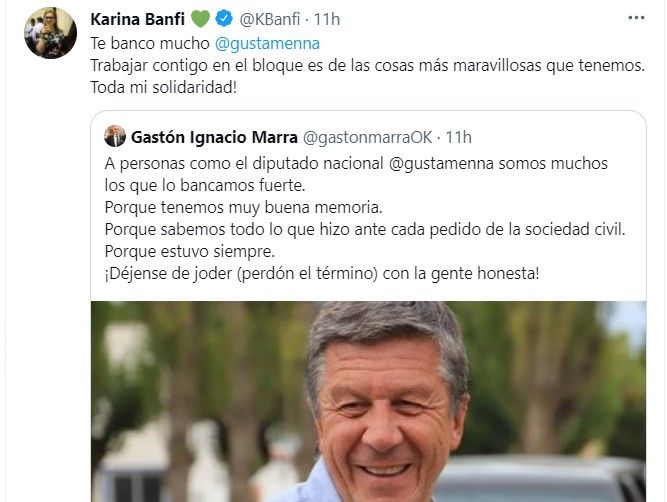
Task: Open the smiling man photo in quoted tweet
Action: [368, 401]
